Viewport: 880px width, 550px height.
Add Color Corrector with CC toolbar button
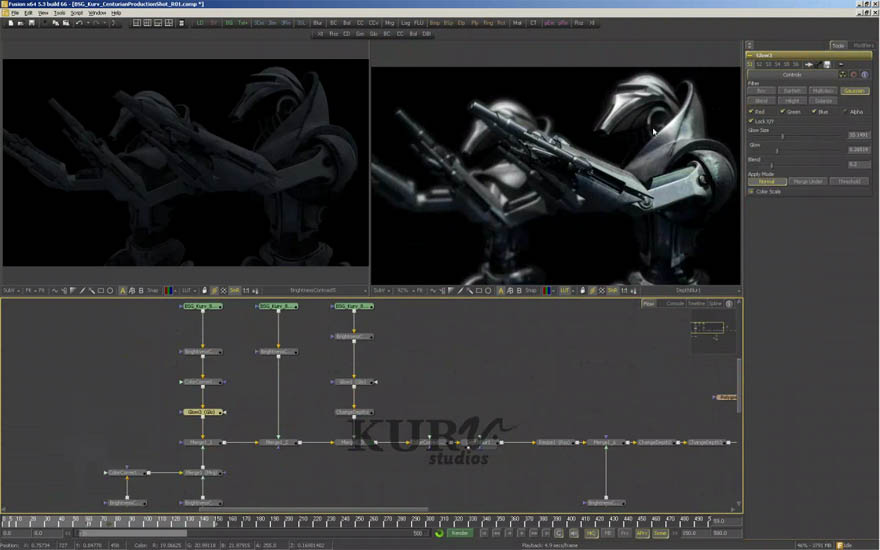click(x=360, y=23)
